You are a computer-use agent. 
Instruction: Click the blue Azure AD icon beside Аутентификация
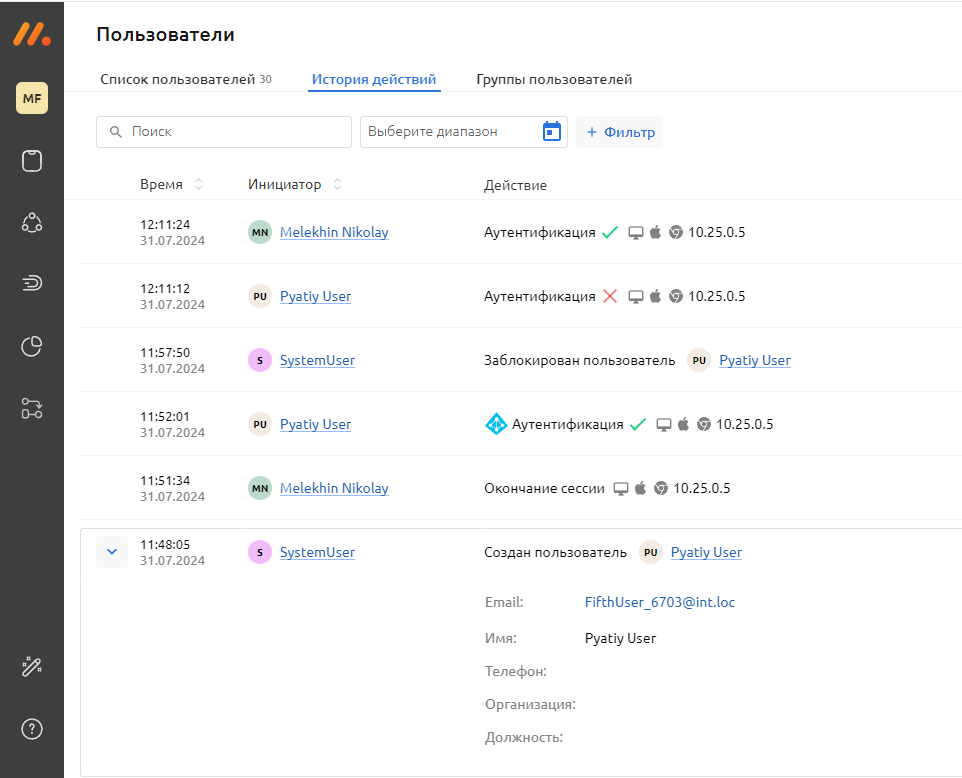click(495, 423)
